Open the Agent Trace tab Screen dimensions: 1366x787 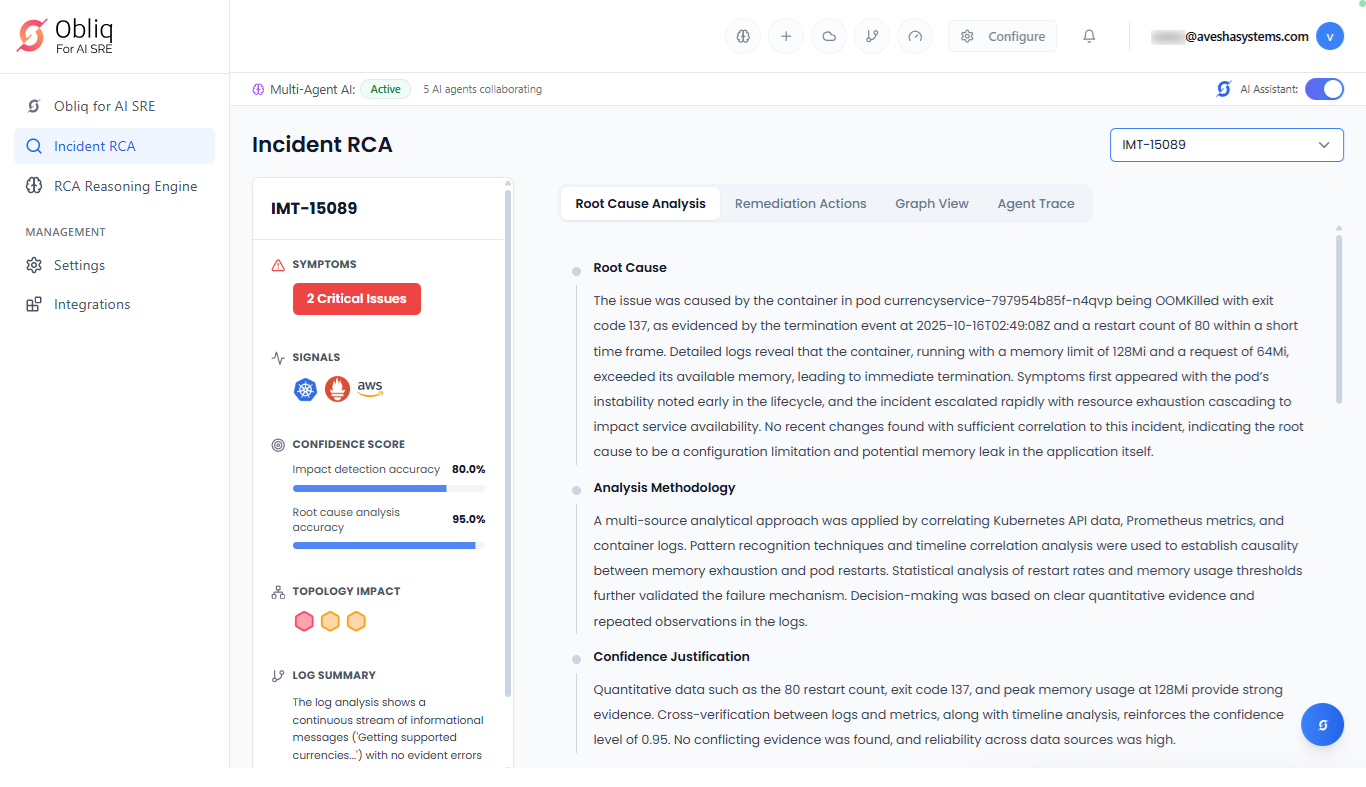coord(1035,203)
